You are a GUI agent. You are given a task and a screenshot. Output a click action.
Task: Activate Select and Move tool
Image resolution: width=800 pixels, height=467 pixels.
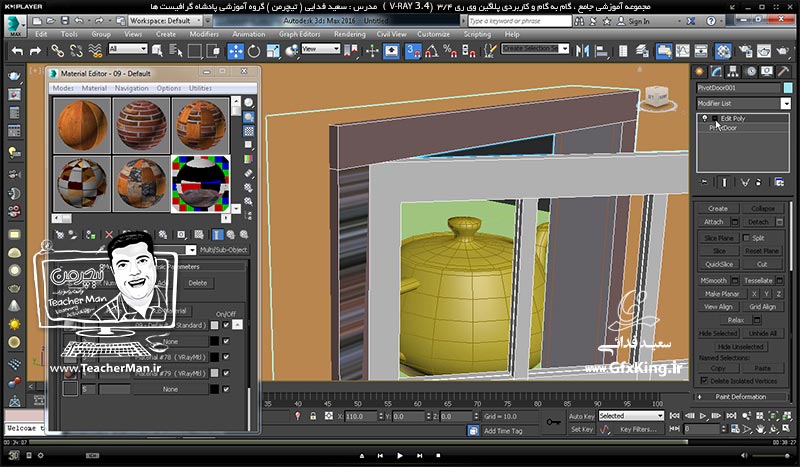point(235,51)
